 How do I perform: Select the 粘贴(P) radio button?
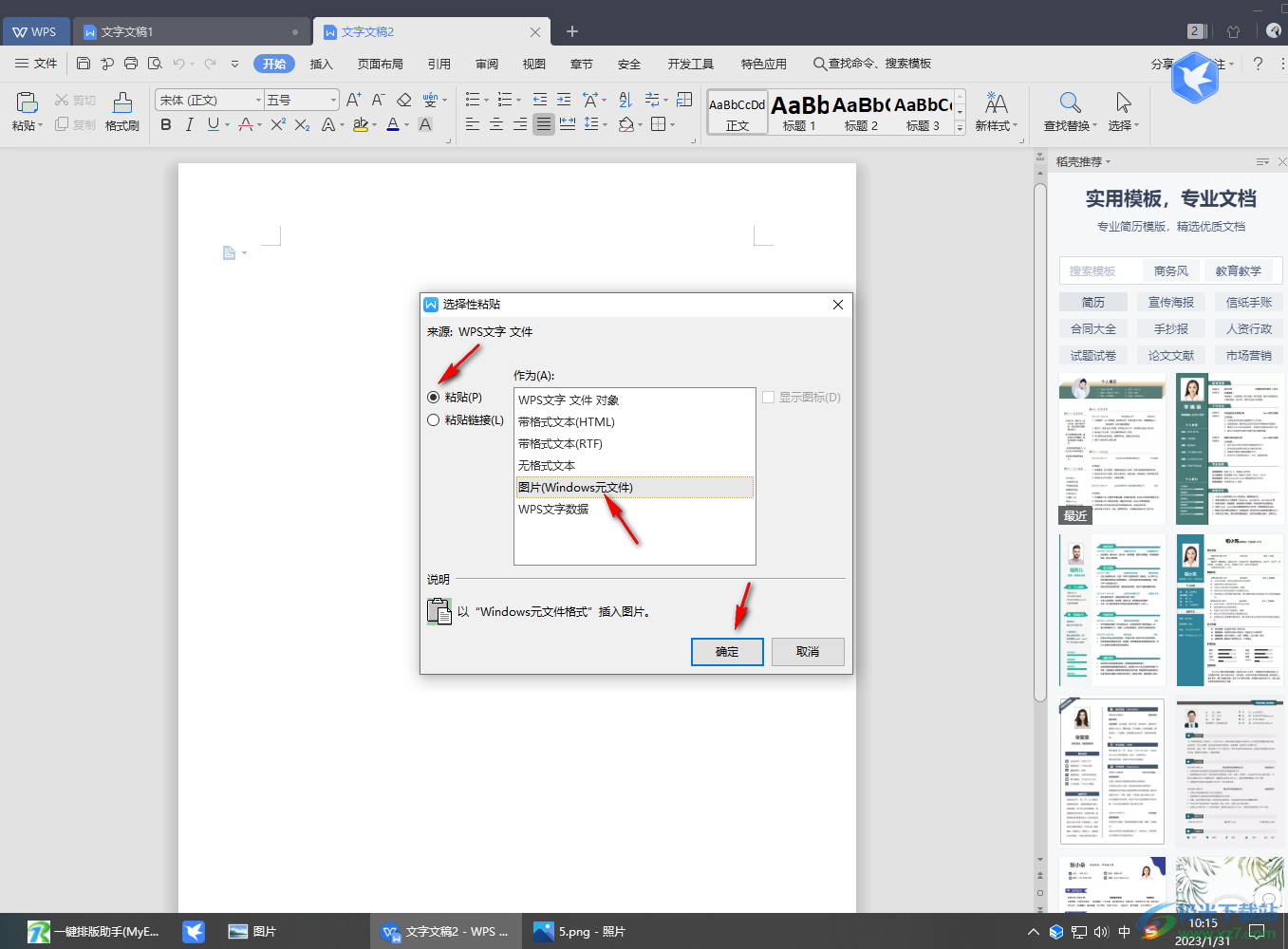pos(434,398)
